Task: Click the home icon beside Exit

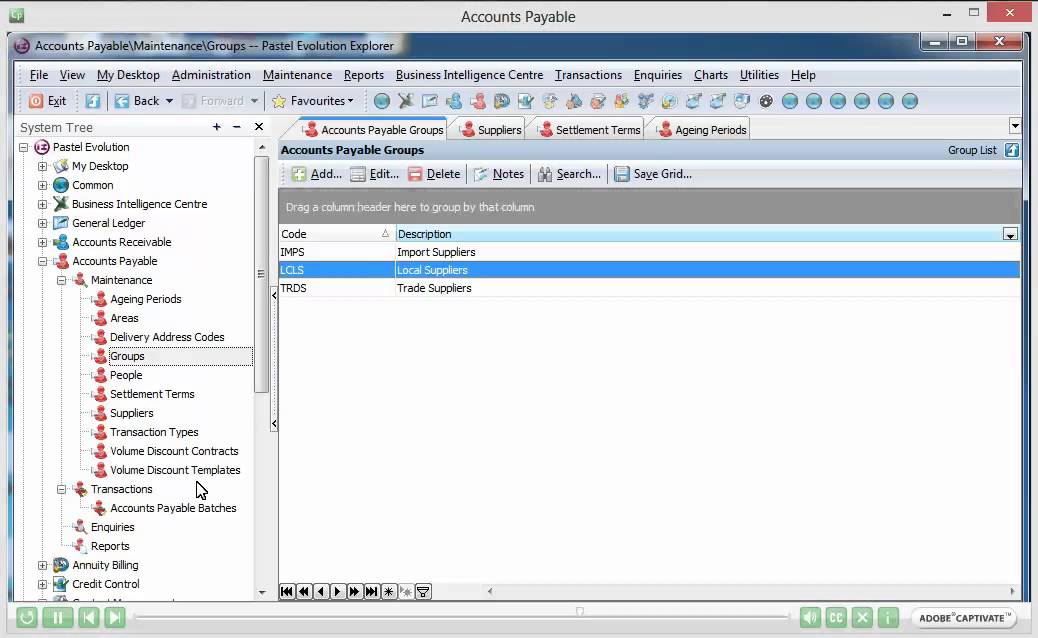Action: pos(93,101)
